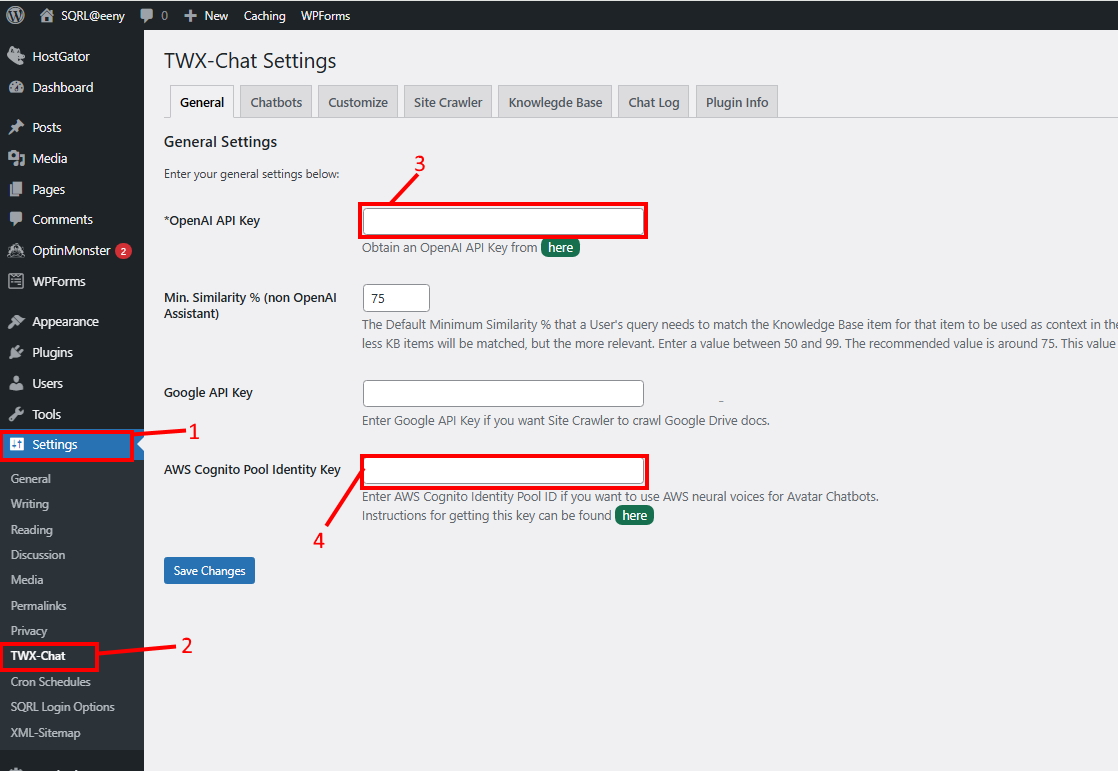Open the comments bubble icon in admin bar

tap(147, 15)
